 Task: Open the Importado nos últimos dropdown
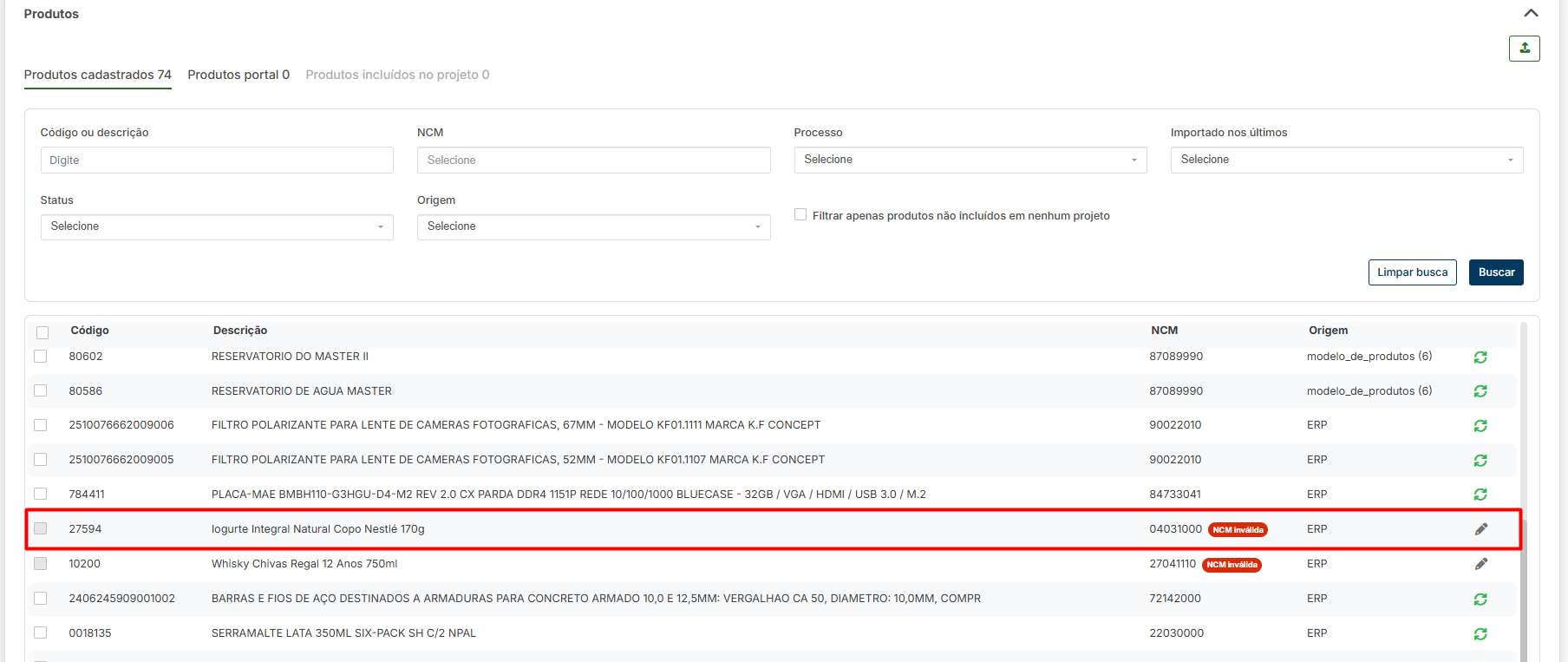[1346, 160]
